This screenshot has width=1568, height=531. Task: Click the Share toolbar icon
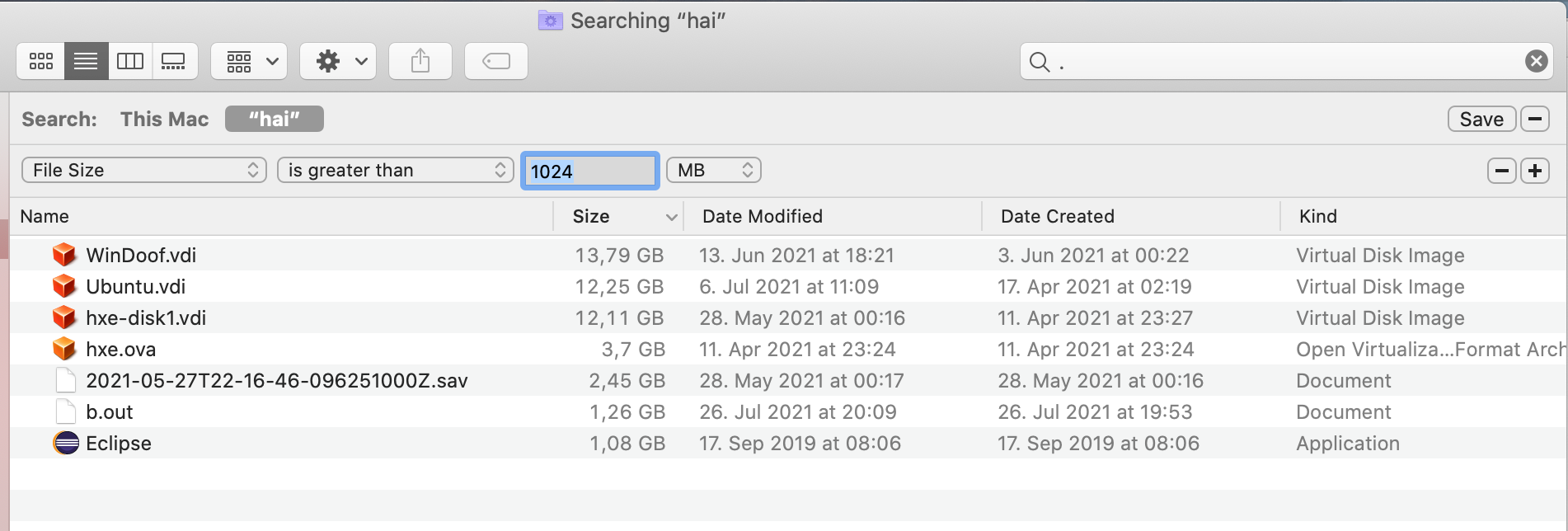click(420, 61)
